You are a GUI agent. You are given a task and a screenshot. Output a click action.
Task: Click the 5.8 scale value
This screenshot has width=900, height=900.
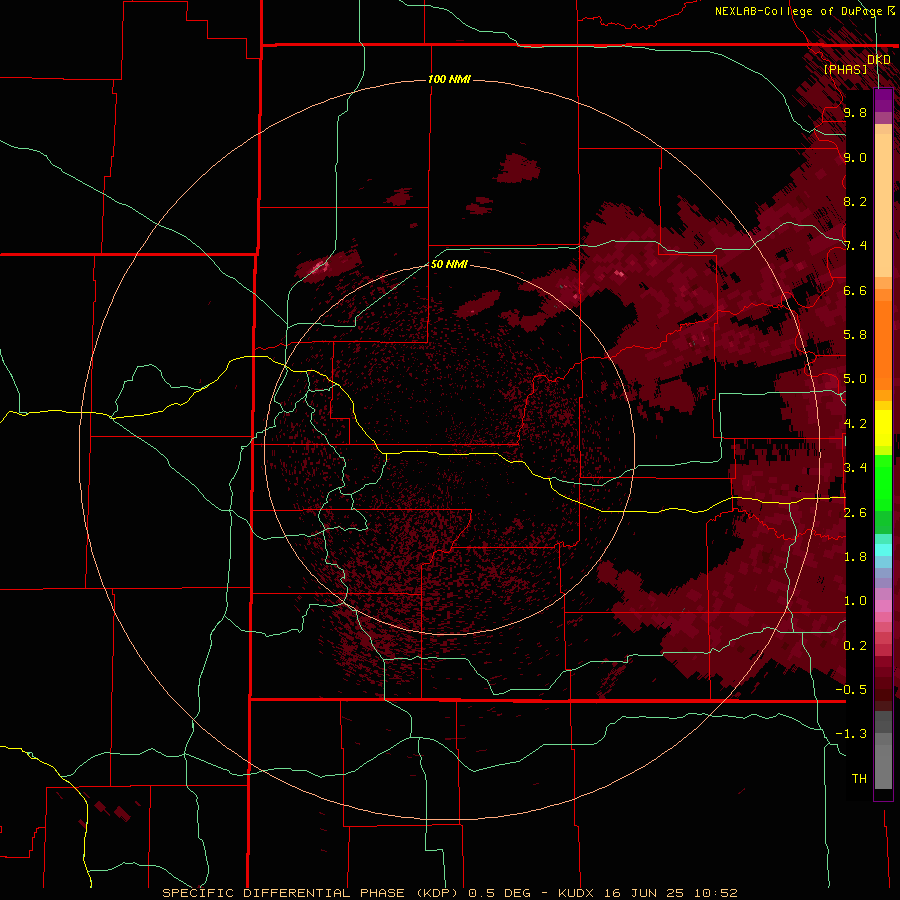point(855,335)
